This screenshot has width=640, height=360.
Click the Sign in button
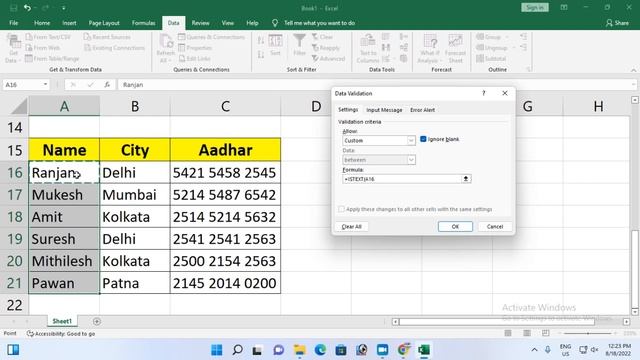535,7
